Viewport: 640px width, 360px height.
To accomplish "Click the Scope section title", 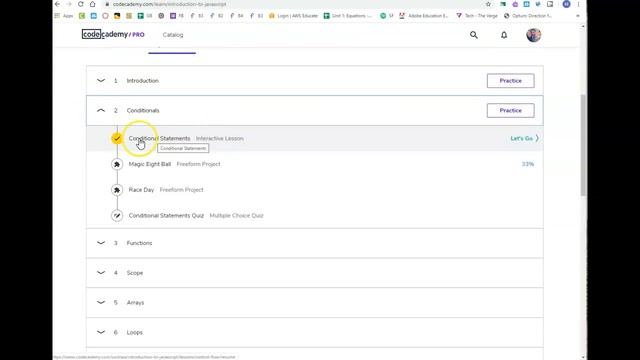I will point(135,273).
